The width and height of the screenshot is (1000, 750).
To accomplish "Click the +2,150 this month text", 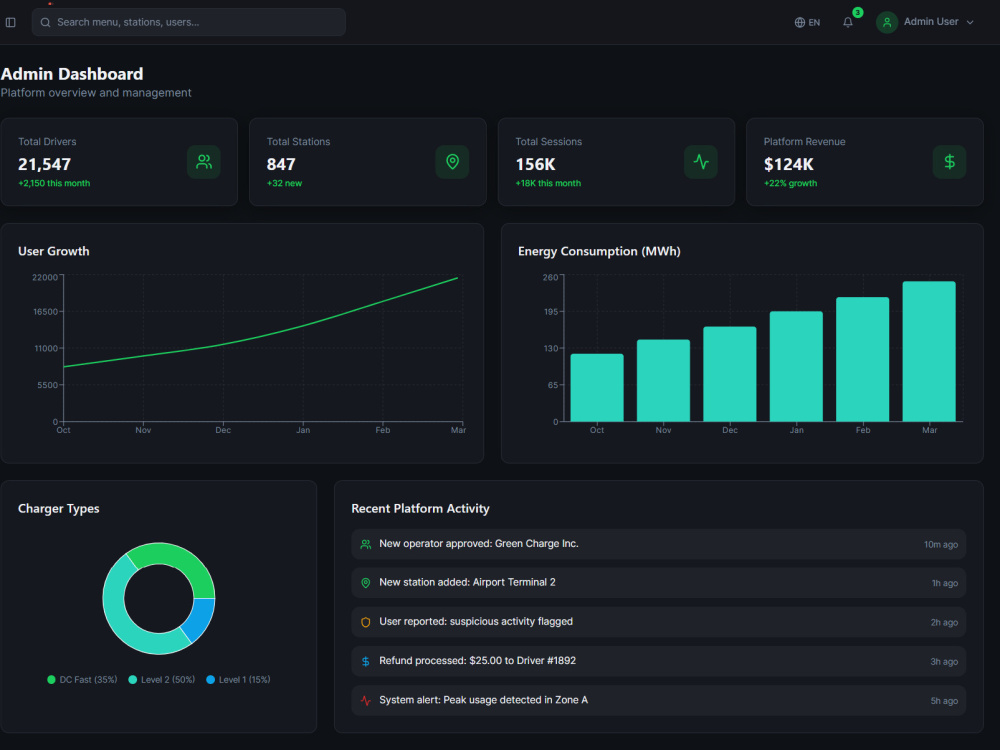I will pos(54,183).
